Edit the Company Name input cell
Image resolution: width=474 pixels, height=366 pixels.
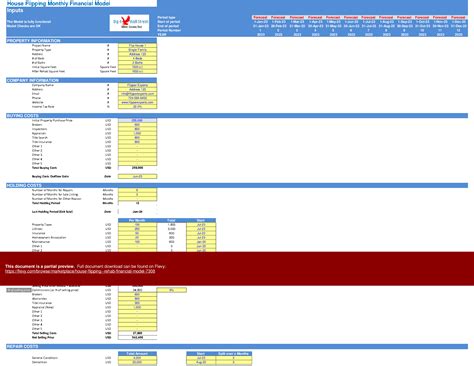click(137, 85)
